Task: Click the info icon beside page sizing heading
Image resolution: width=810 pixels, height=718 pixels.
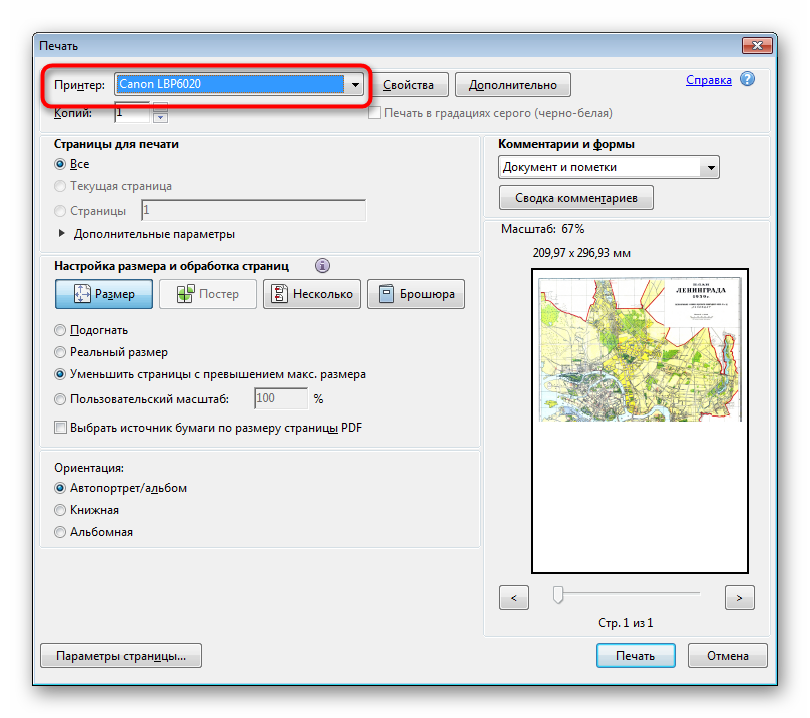Action: (x=322, y=266)
